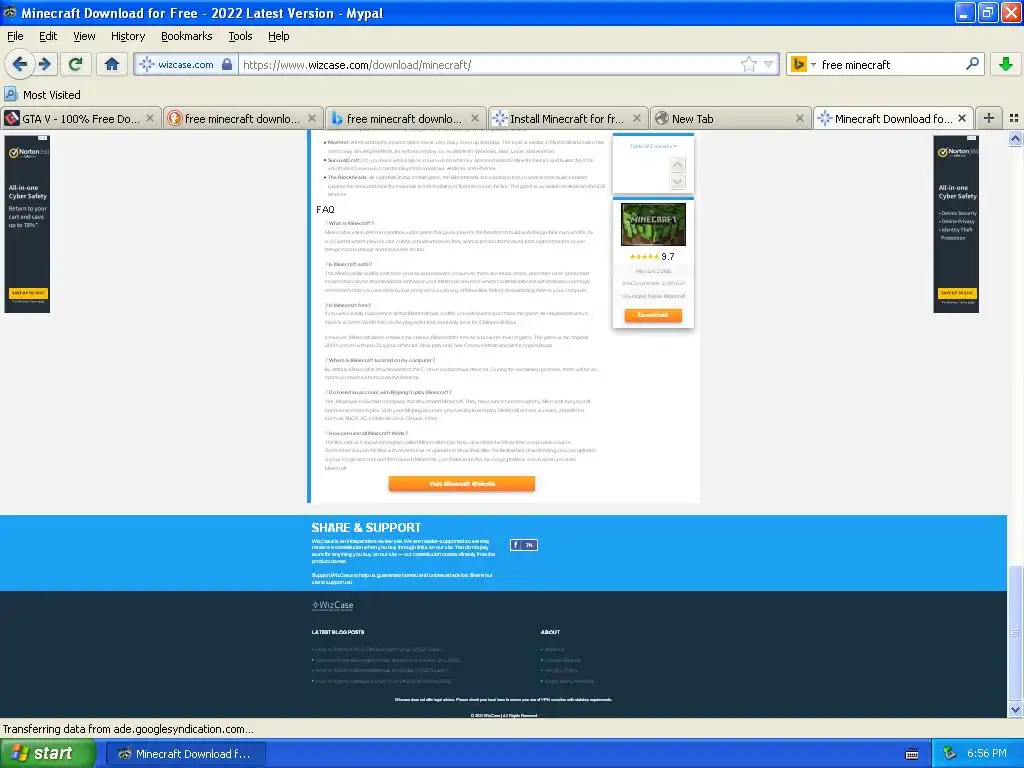Click the page scrollbar up arrow
Image resolution: width=1024 pixels, height=768 pixels.
coord(1015,138)
